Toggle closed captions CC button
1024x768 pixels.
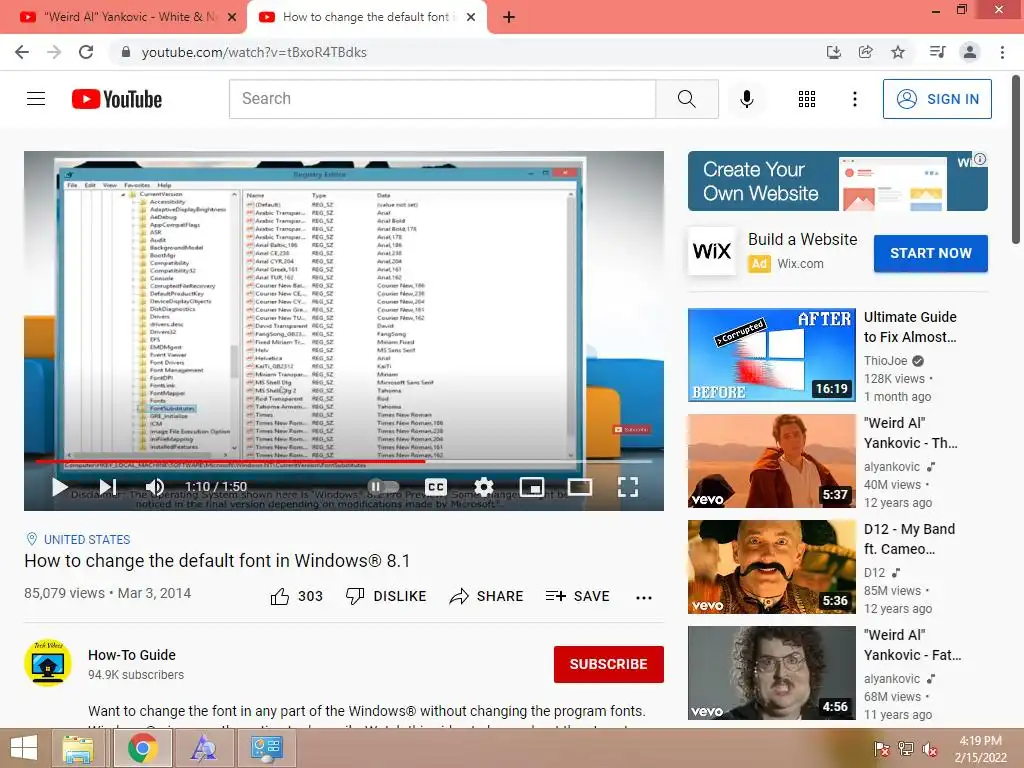(436, 487)
